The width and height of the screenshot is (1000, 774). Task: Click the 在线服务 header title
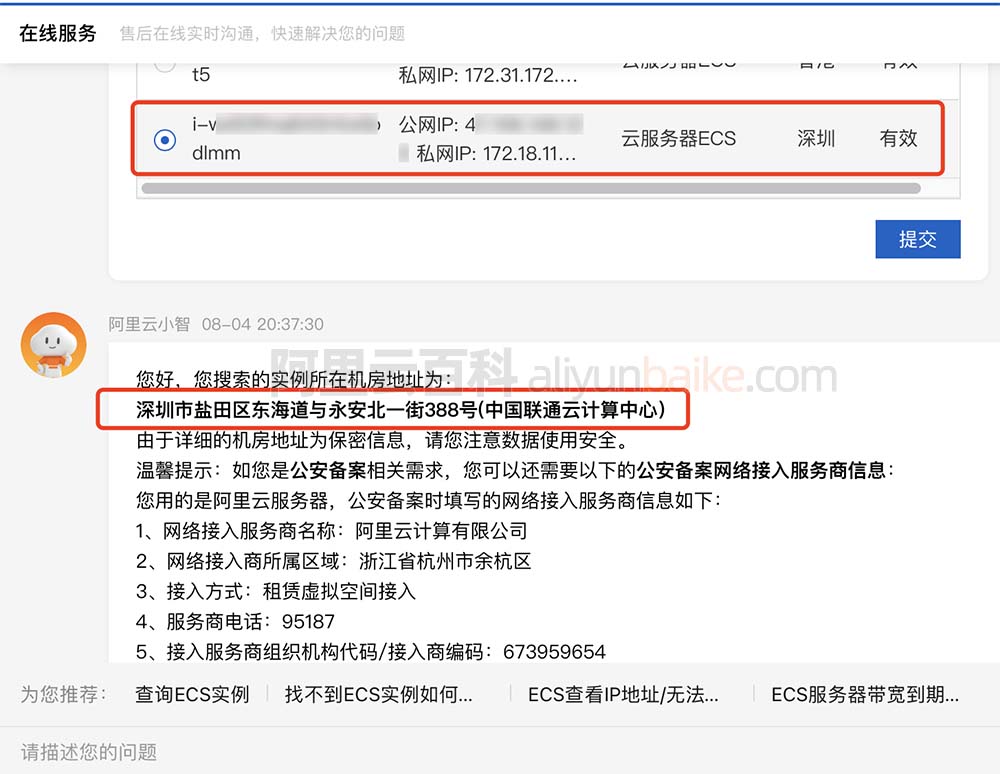point(57,33)
